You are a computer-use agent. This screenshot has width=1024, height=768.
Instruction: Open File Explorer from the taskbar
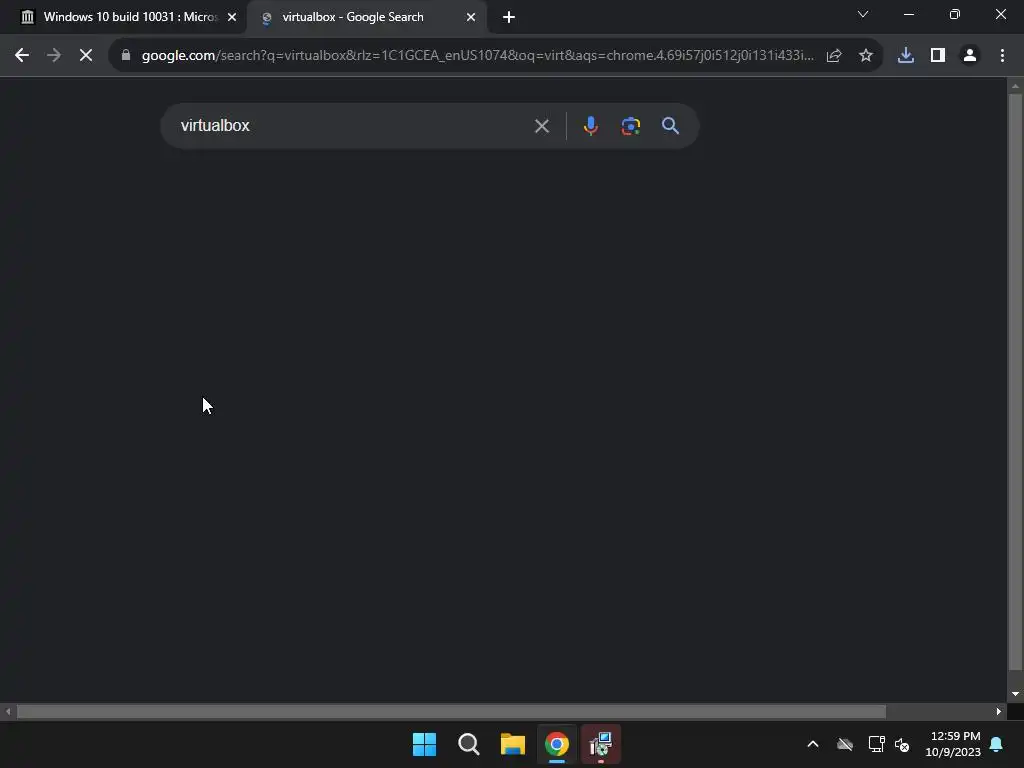[x=513, y=744]
